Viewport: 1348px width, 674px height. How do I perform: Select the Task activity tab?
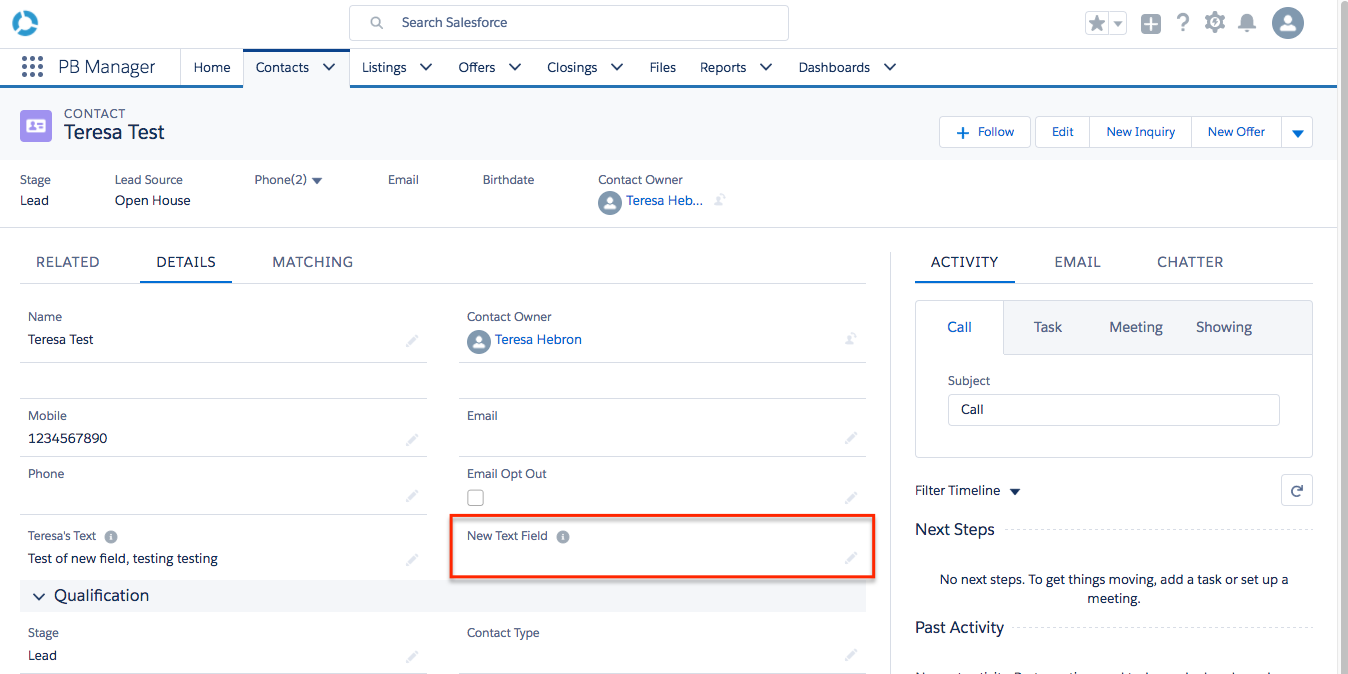(x=1048, y=327)
